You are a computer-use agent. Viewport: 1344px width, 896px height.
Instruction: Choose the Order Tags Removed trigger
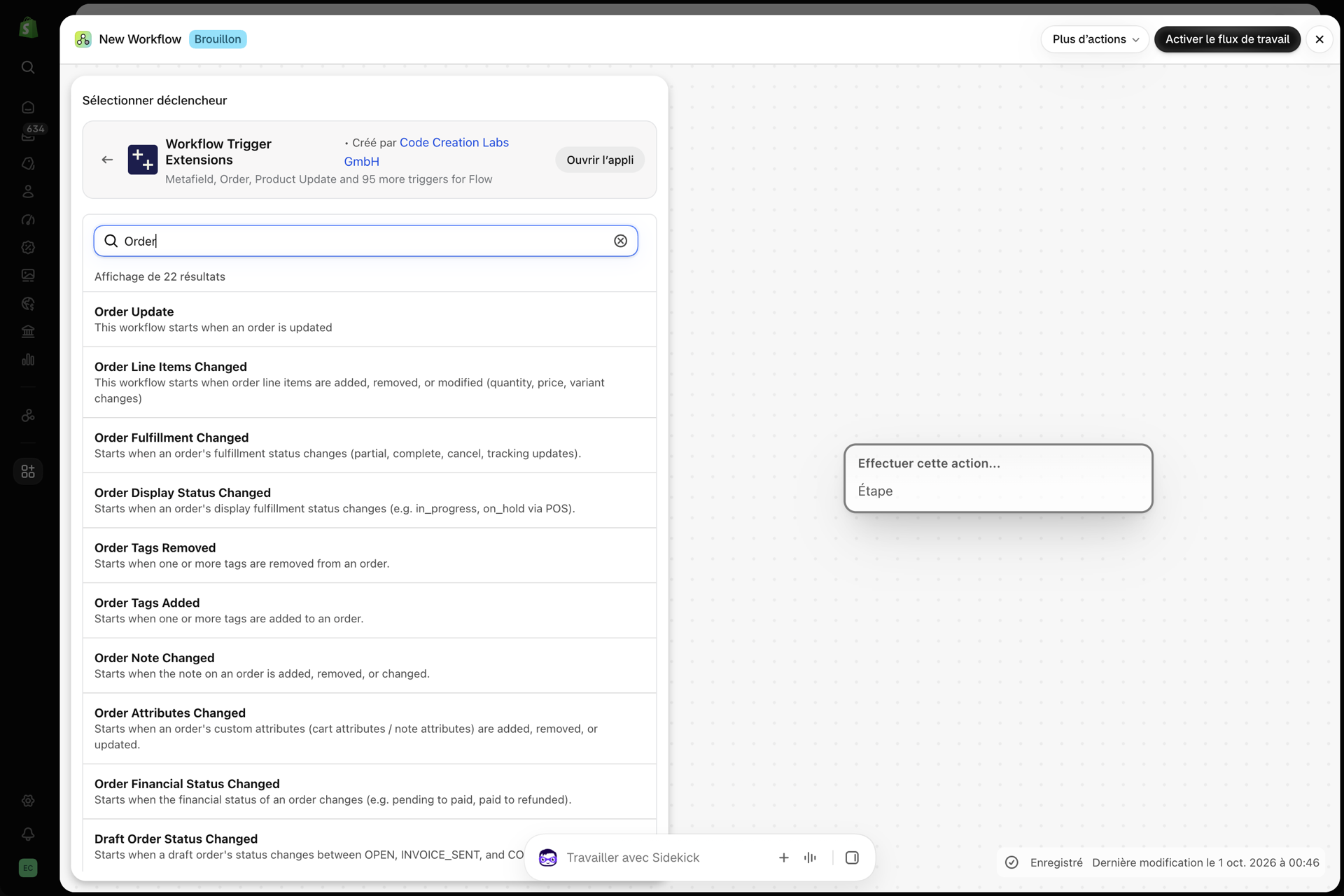point(370,555)
